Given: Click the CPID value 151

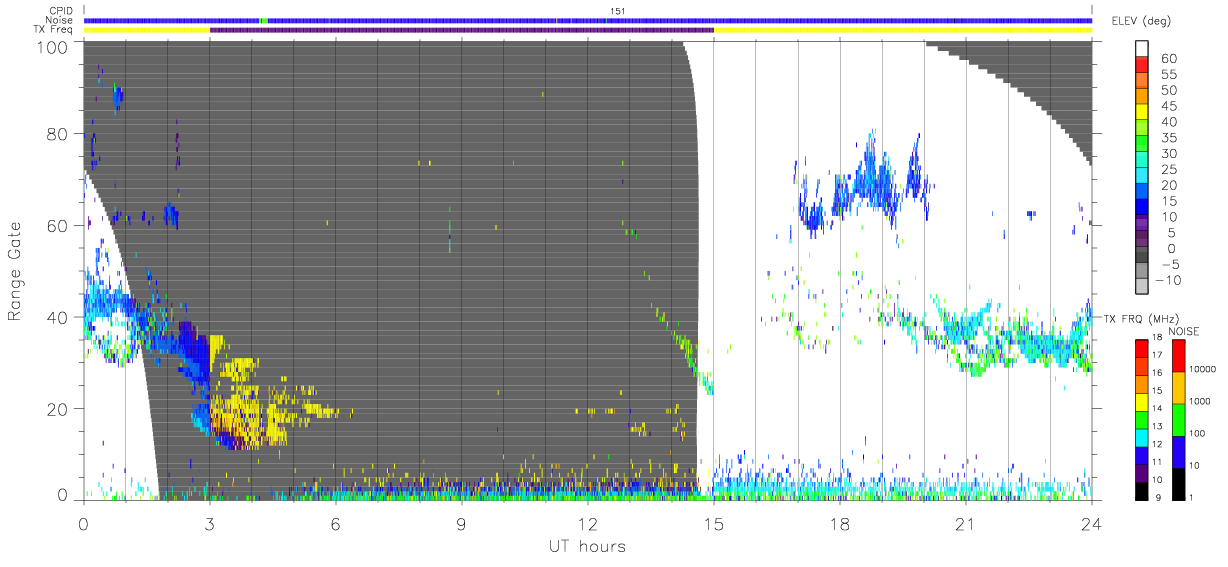Looking at the screenshot, I should click(x=617, y=12).
